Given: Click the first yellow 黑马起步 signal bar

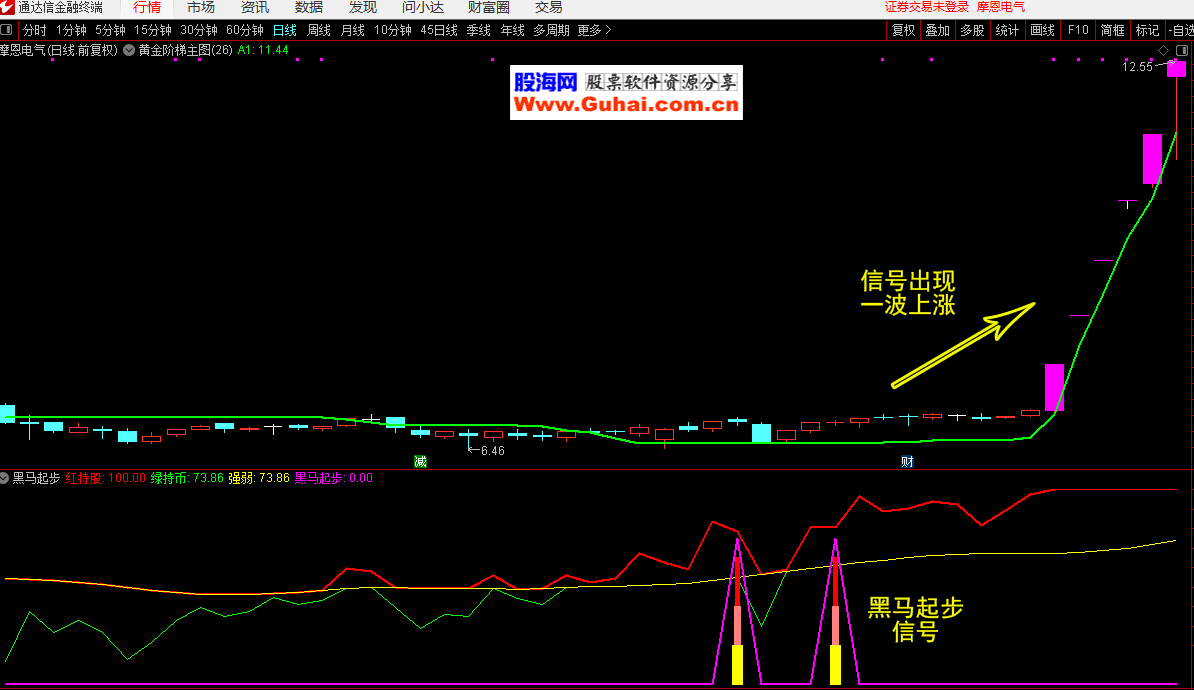Looking at the screenshot, I should tap(737, 664).
